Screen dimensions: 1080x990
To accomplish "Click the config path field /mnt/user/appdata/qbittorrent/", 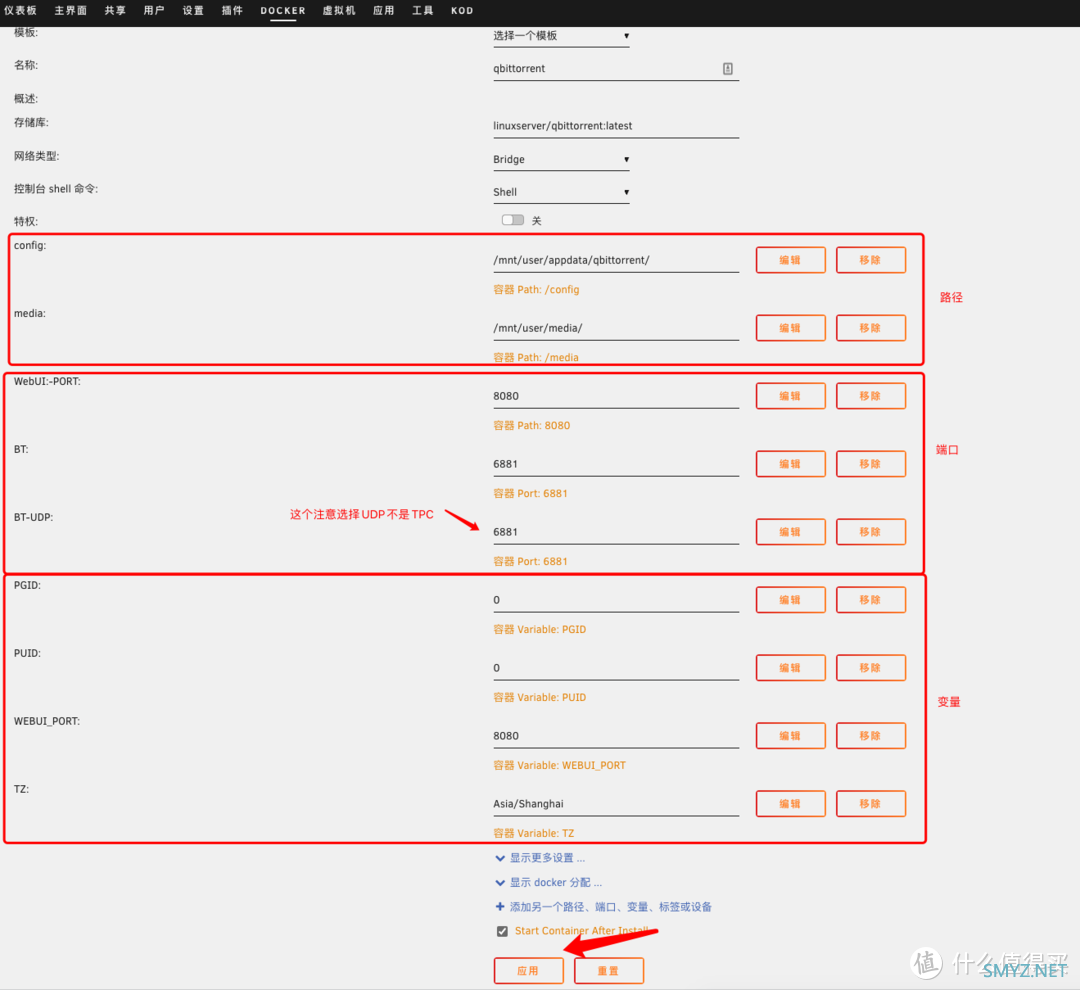I will click(x=616, y=260).
